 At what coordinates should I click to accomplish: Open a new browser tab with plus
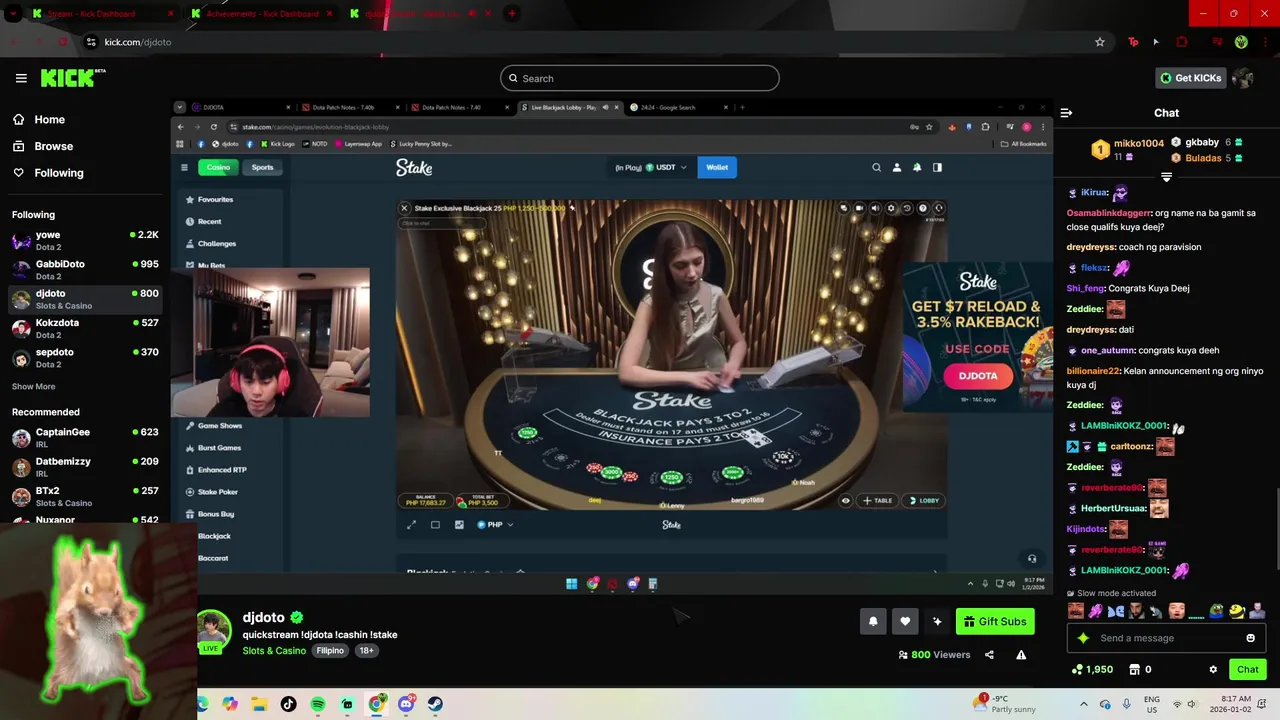coord(512,14)
